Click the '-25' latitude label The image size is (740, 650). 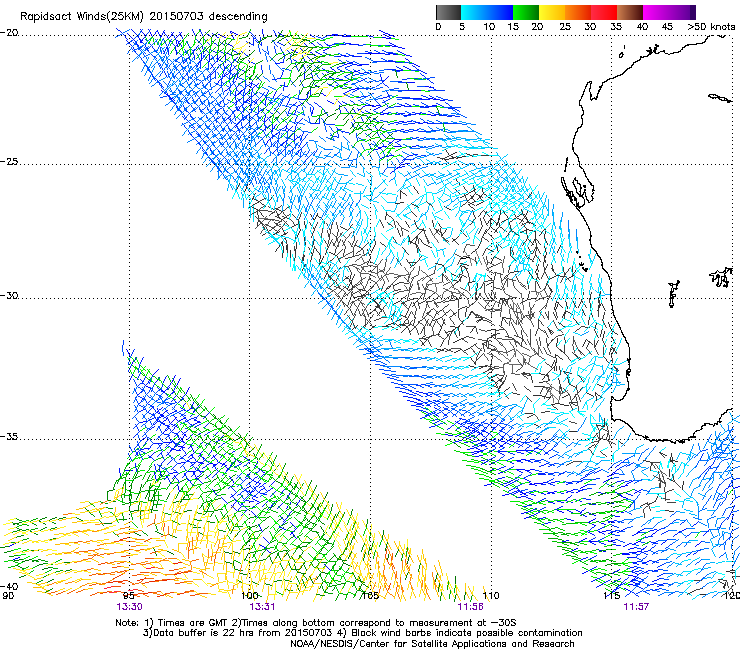(x=10, y=161)
